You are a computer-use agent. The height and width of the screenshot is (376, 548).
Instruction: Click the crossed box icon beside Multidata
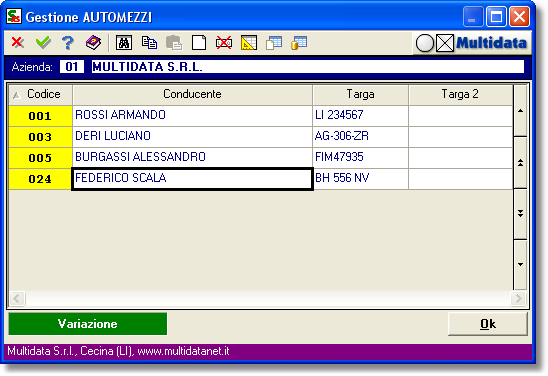(x=445, y=43)
